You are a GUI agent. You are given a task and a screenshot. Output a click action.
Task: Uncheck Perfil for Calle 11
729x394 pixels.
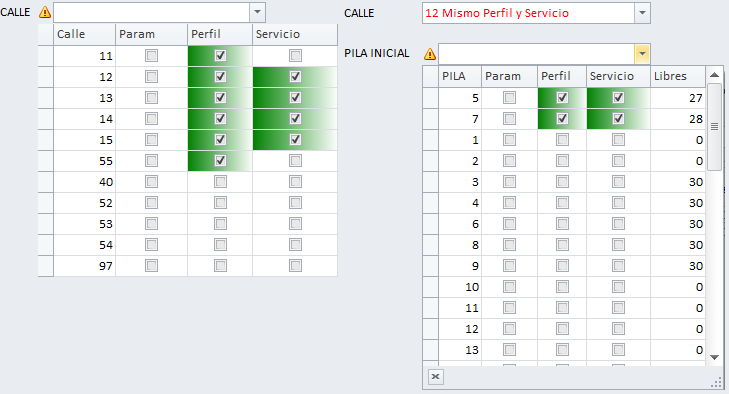pos(220,56)
